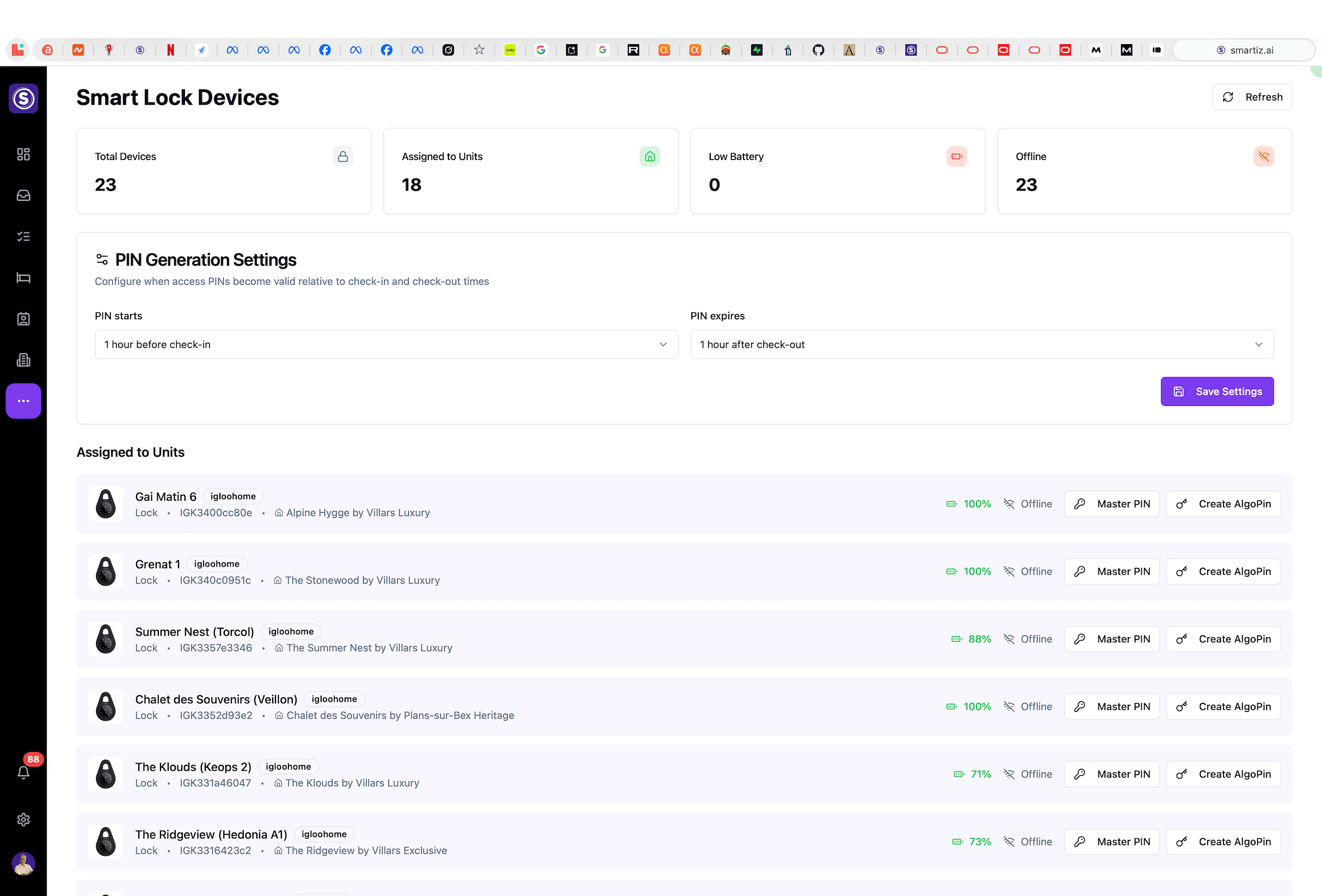Click the igloohome badge on Gai Matin 6

point(233,496)
